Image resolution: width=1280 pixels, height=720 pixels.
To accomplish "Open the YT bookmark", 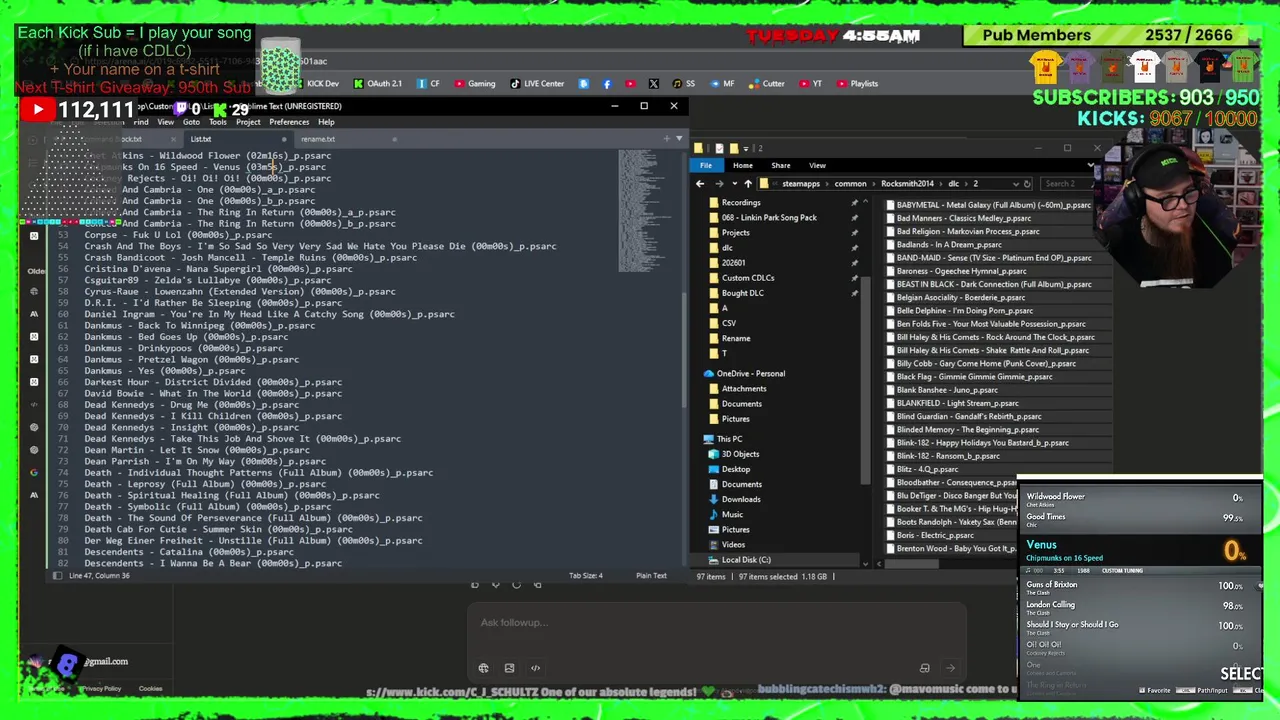I will pyautogui.click(x=810, y=84).
